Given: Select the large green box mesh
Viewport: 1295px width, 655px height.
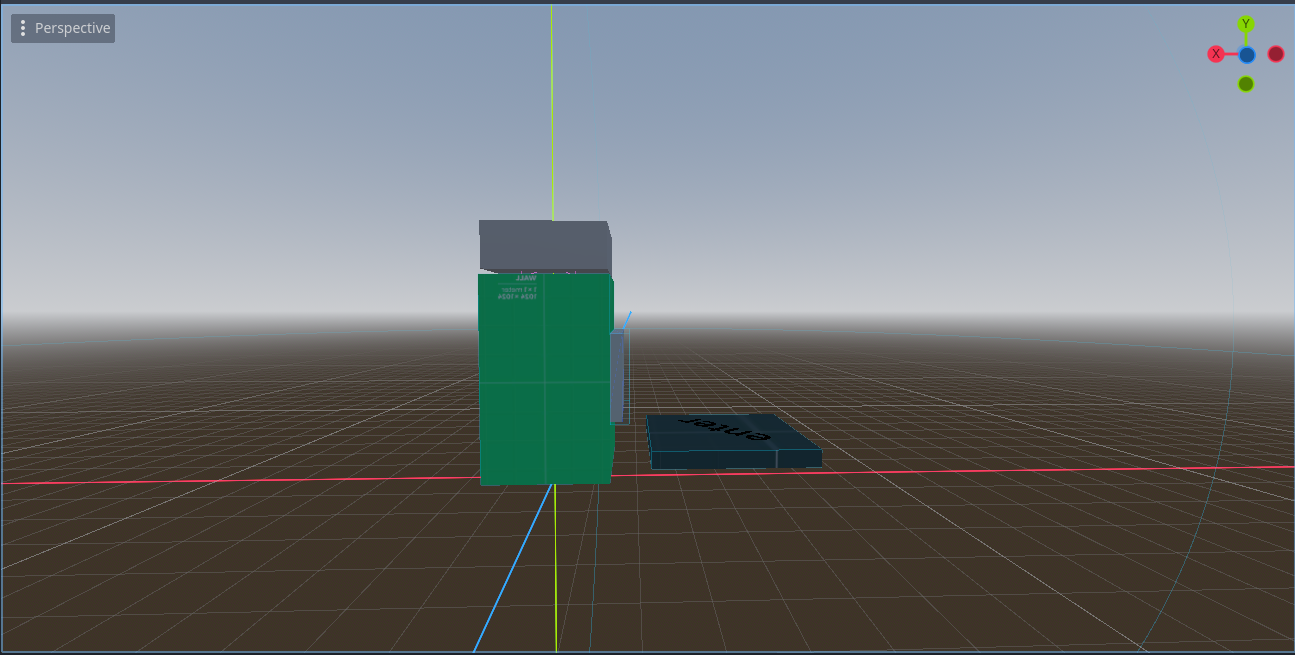Looking at the screenshot, I should [545, 379].
